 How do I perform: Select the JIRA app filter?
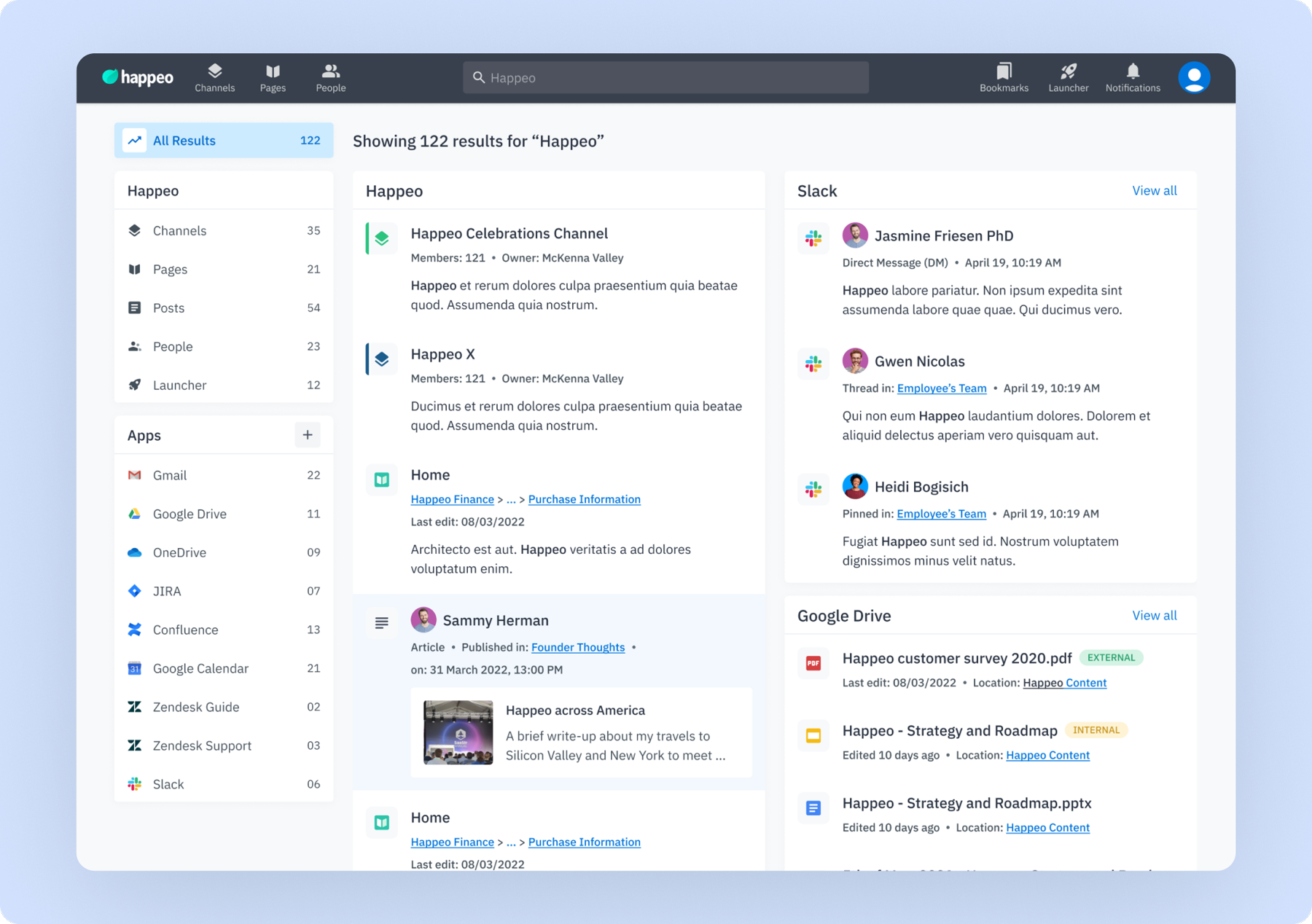click(224, 591)
